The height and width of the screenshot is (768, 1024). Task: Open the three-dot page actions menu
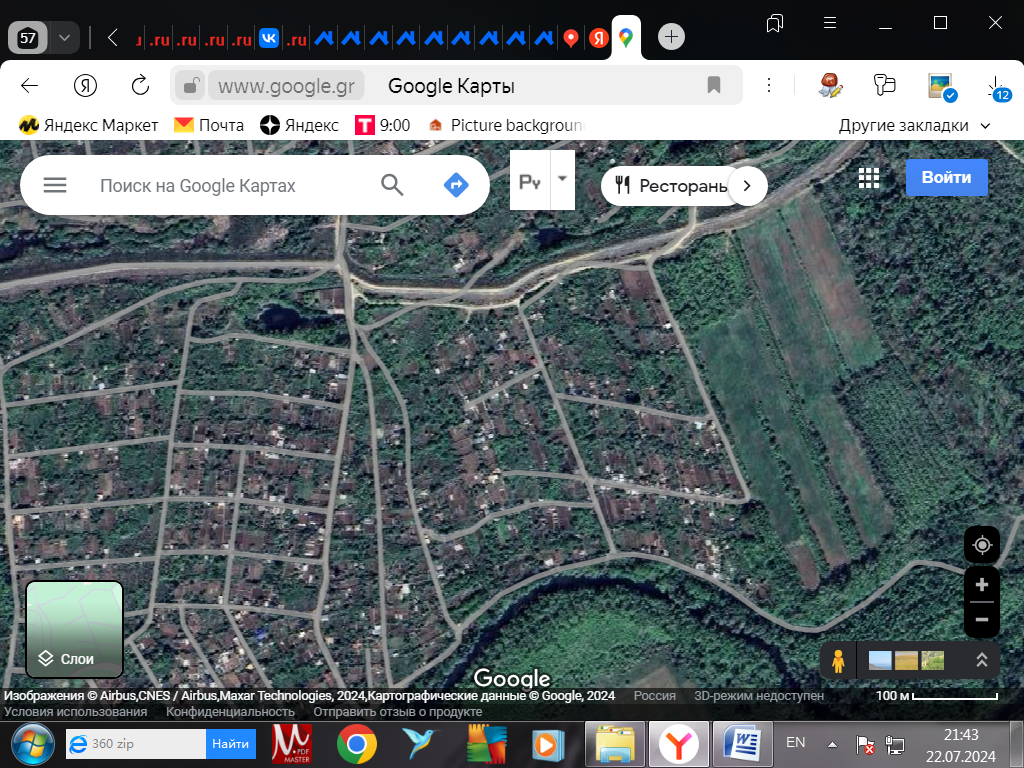point(769,86)
